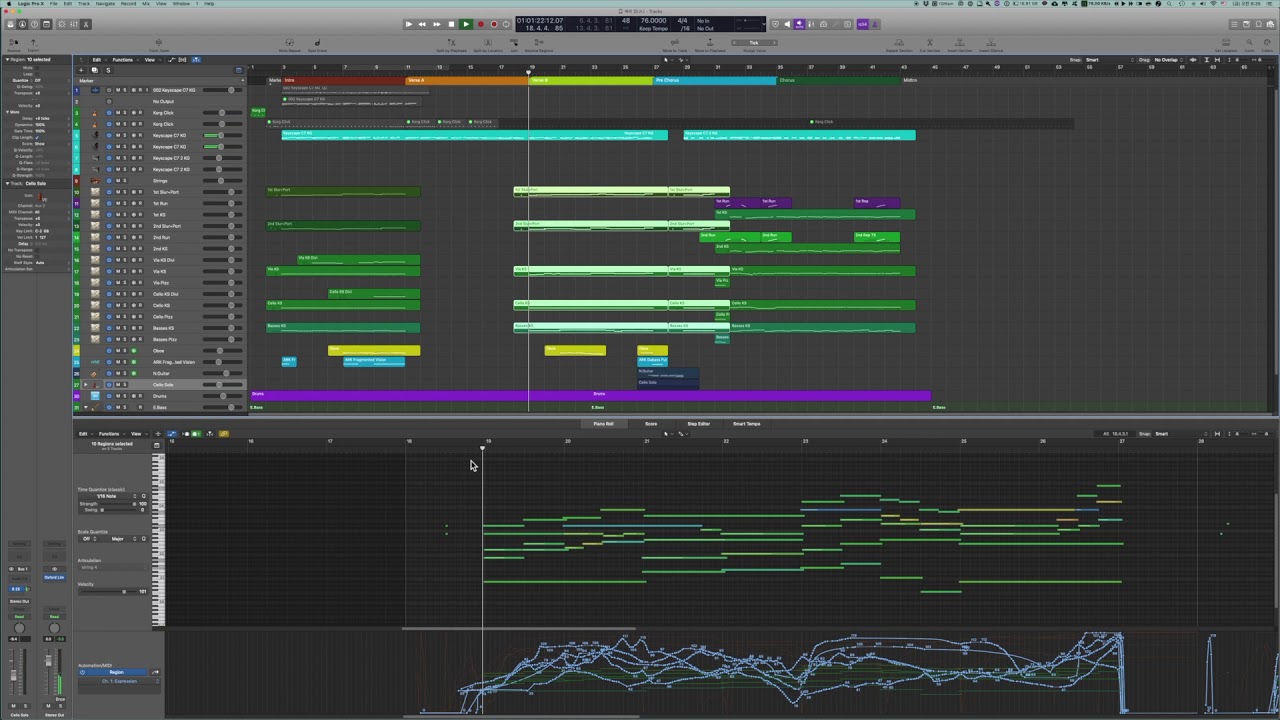The height and width of the screenshot is (720, 1280).
Task: Toggle Mute checkbox in Region inspector
Action: pyautogui.click(x=38, y=67)
